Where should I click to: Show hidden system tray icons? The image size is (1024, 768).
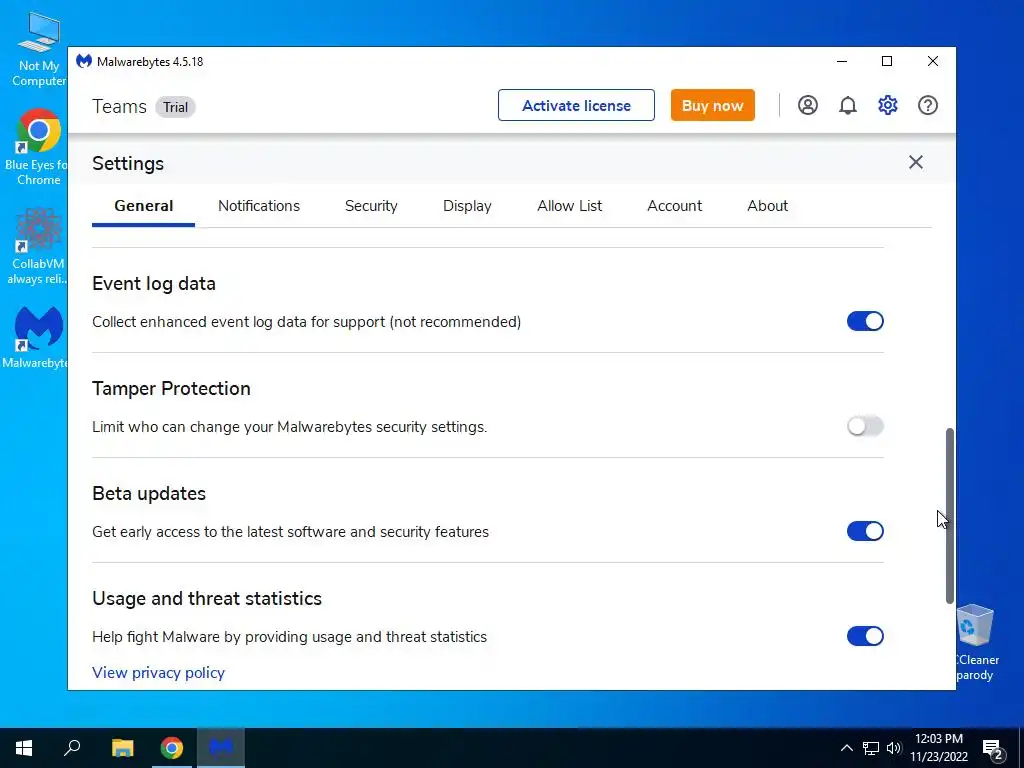pyautogui.click(x=846, y=748)
